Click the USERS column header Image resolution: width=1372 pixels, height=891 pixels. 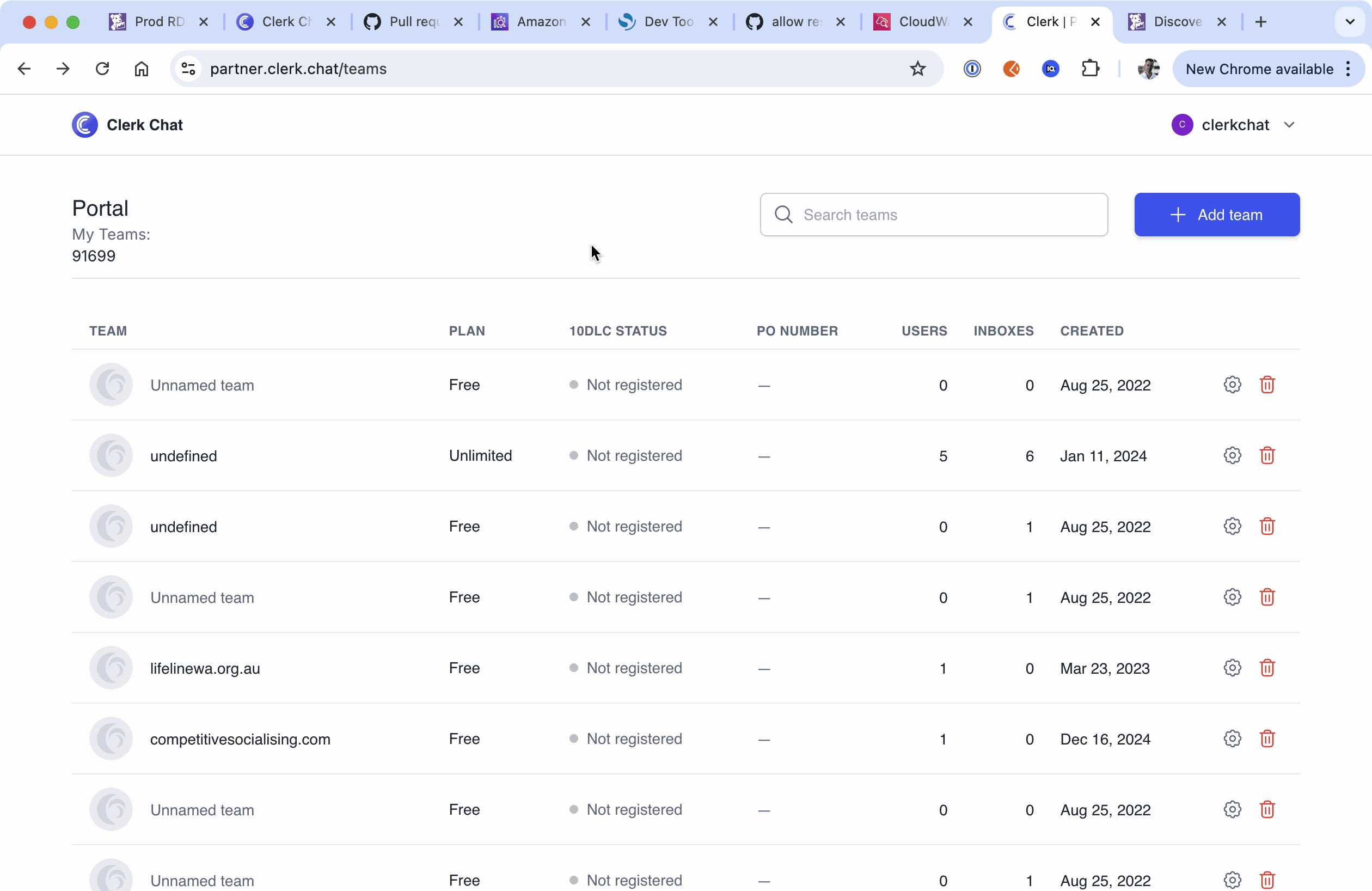click(x=924, y=331)
